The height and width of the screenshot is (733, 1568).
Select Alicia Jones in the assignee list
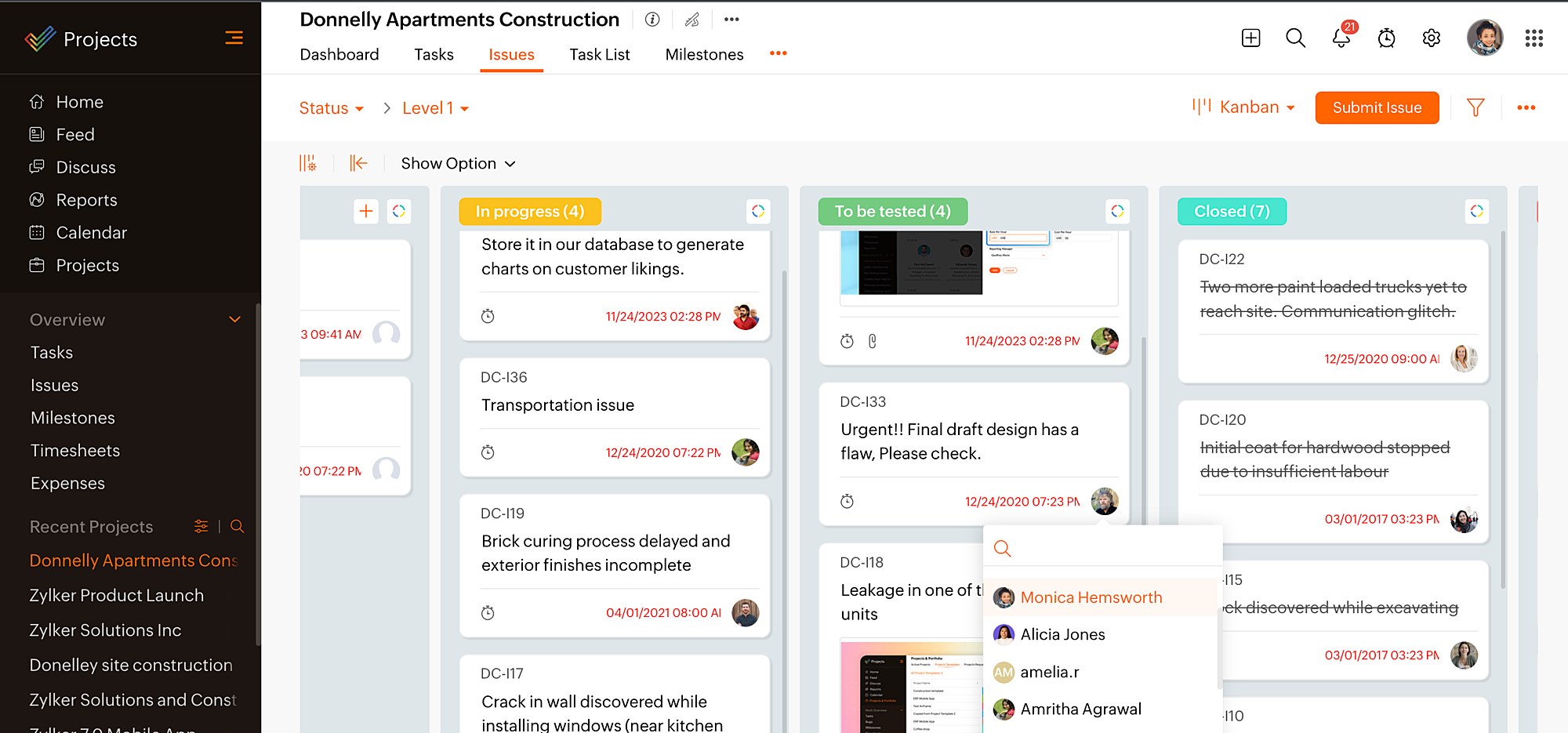pyautogui.click(x=1100, y=634)
